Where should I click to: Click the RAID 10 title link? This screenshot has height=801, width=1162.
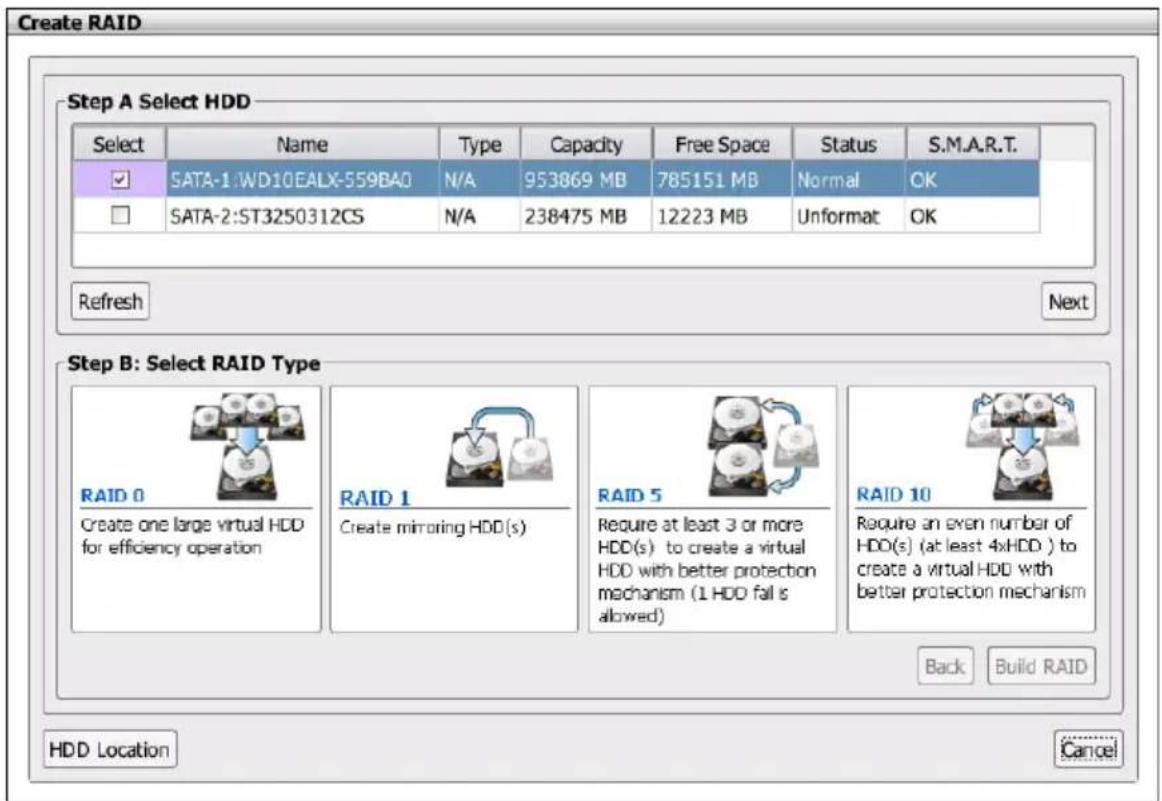click(x=893, y=494)
